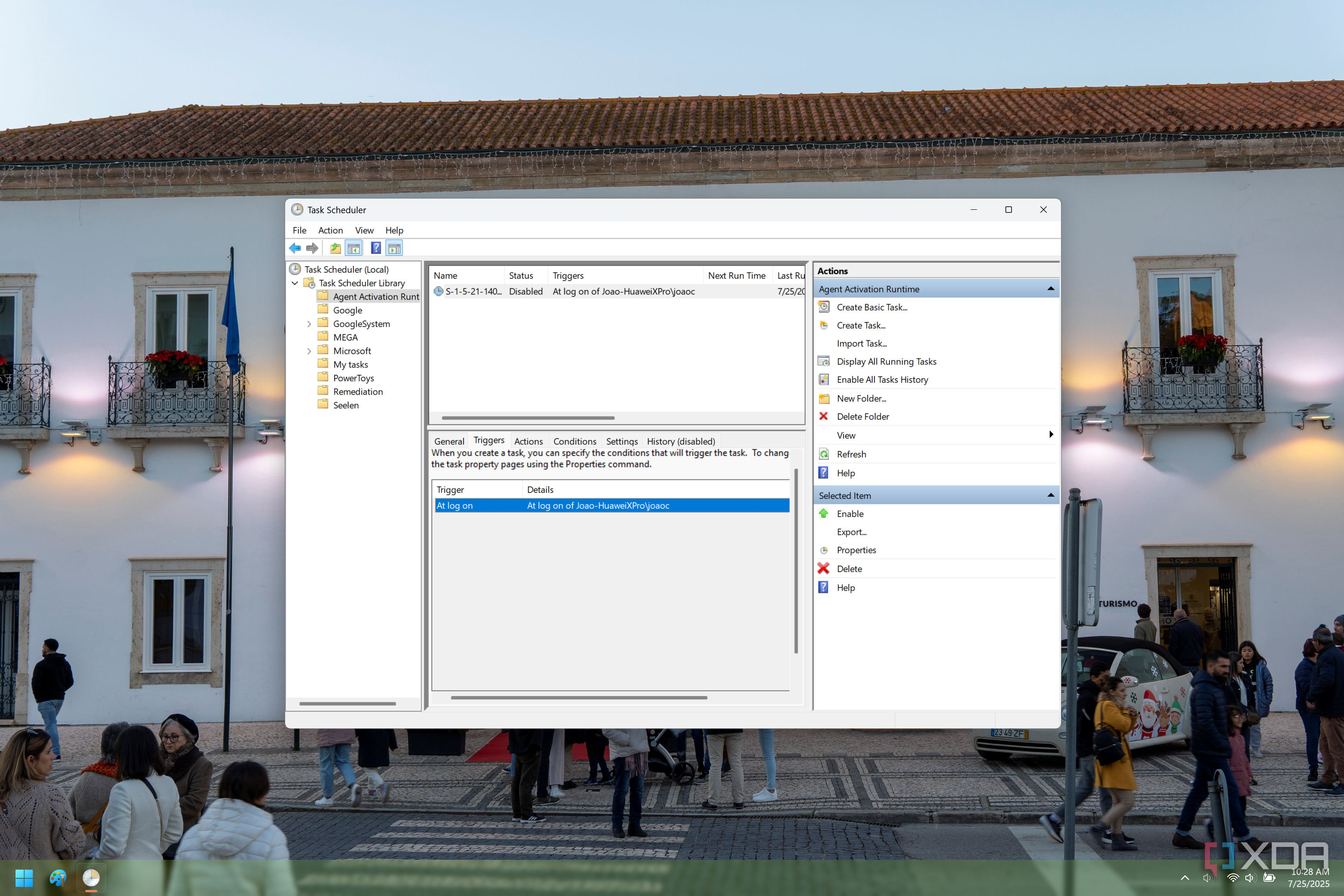The width and height of the screenshot is (1344, 896).
Task: Switch to the Actions tab
Action: 529,441
